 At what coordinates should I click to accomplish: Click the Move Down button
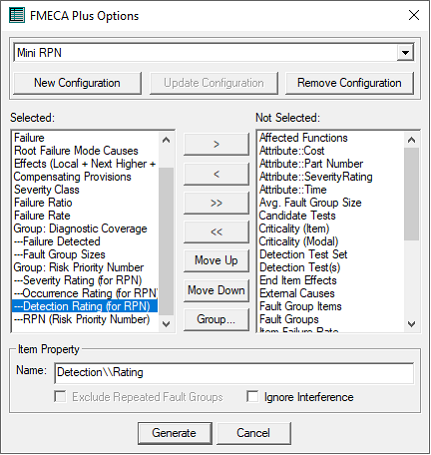click(216, 290)
